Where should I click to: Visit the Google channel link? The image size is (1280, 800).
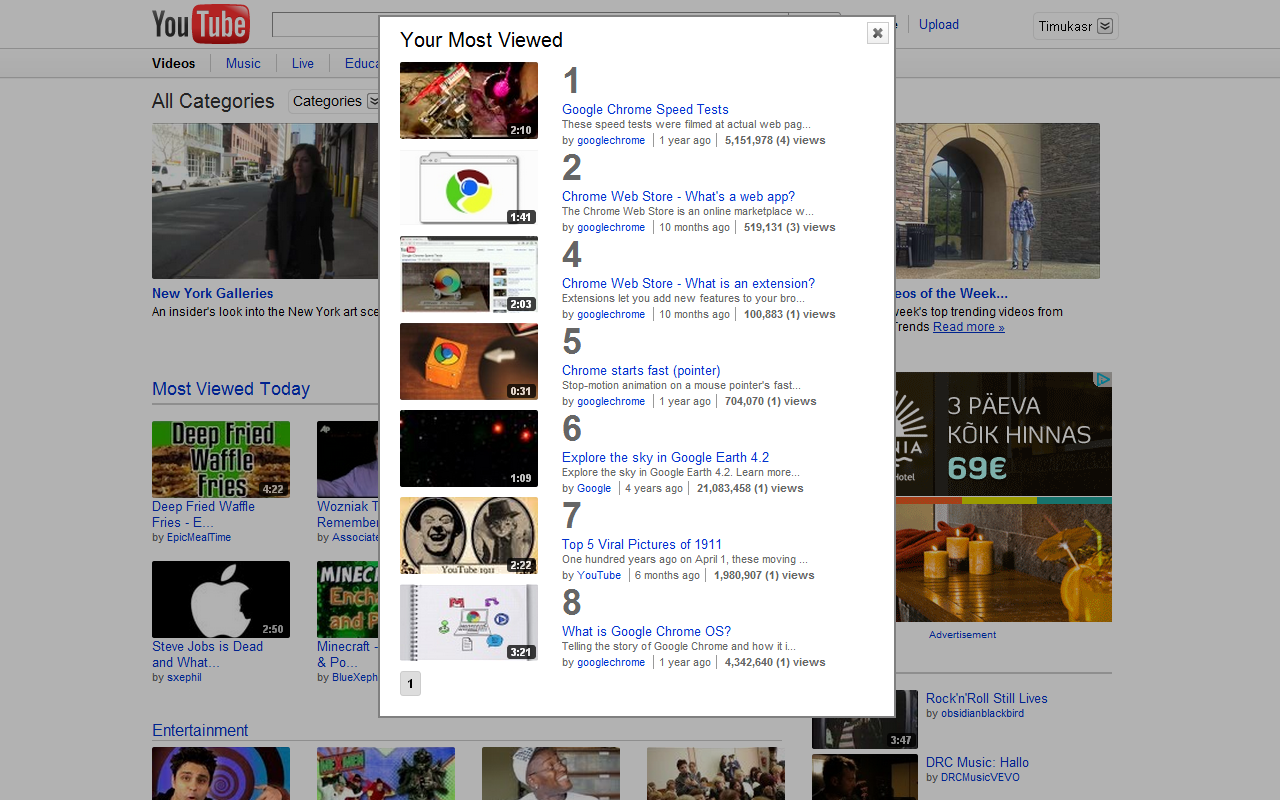(594, 489)
